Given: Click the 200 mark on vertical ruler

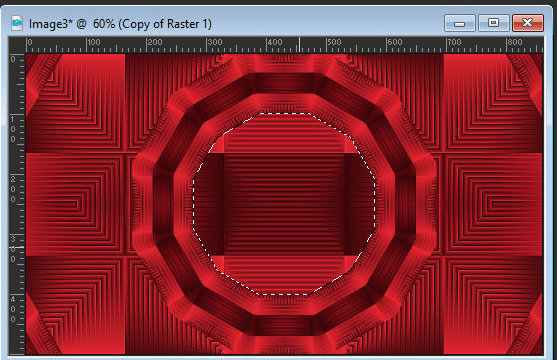Looking at the screenshot, I should pos(13,189).
